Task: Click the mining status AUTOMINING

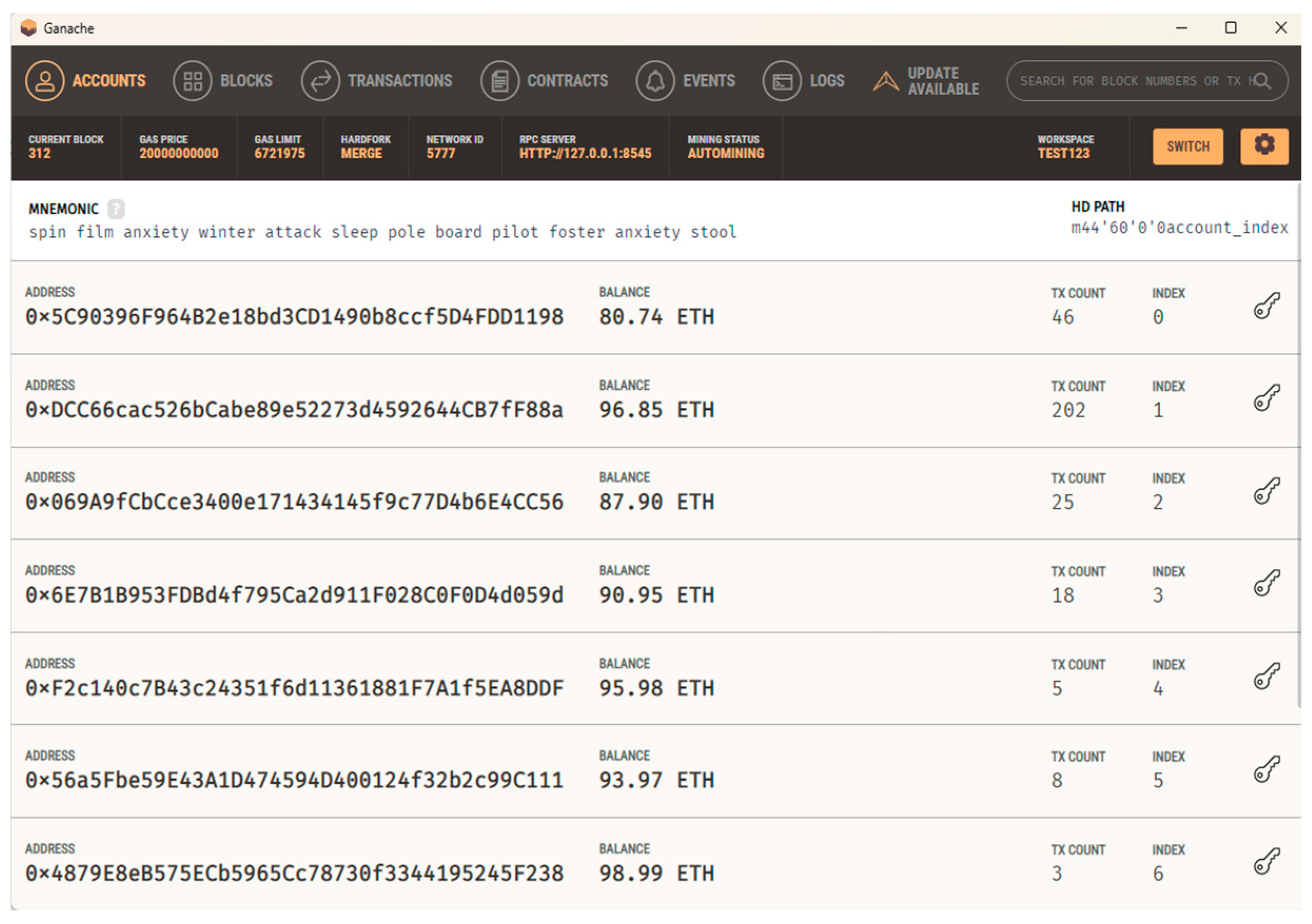Action: 726,153
